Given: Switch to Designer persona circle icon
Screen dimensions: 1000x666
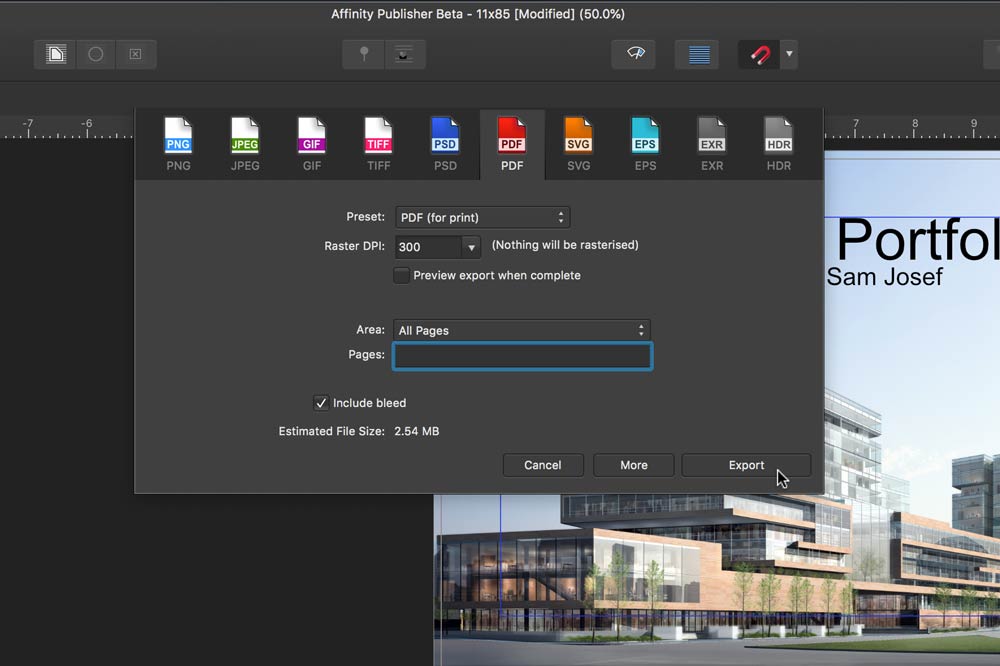Looking at the screenshot, I should click(96, 54).
